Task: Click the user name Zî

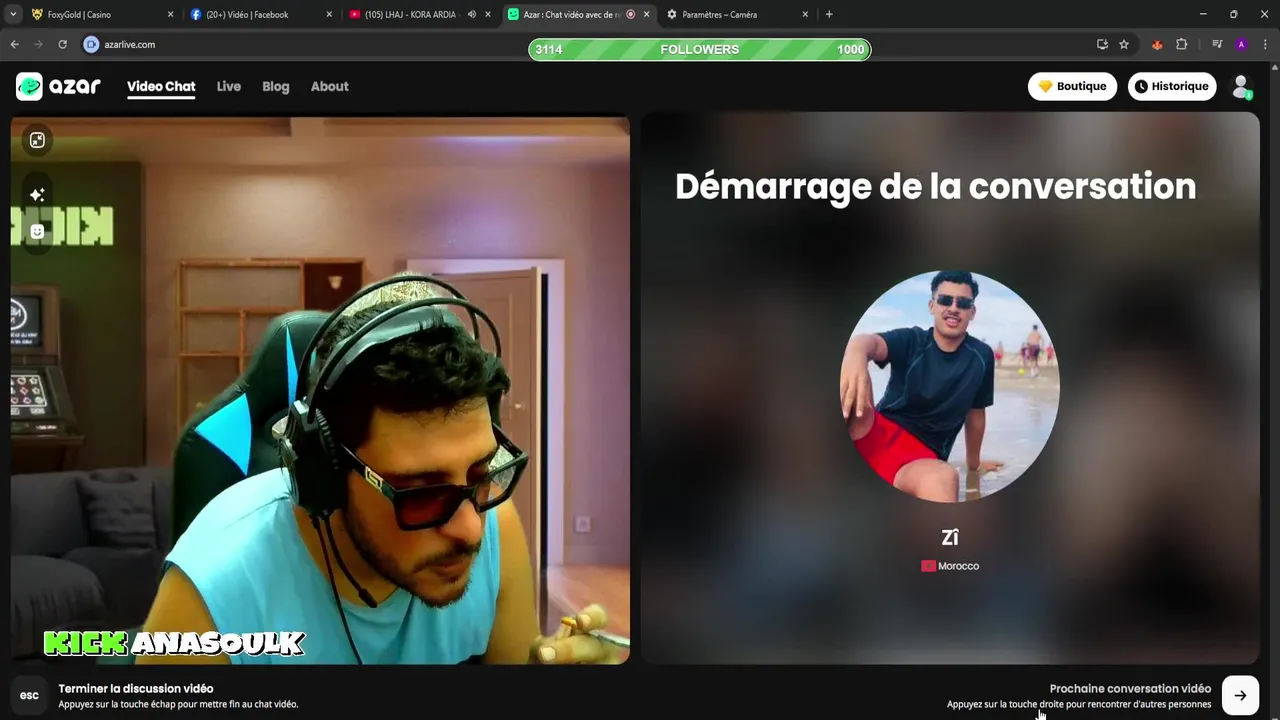Action: pyautogui.click(x=950, y=538)
